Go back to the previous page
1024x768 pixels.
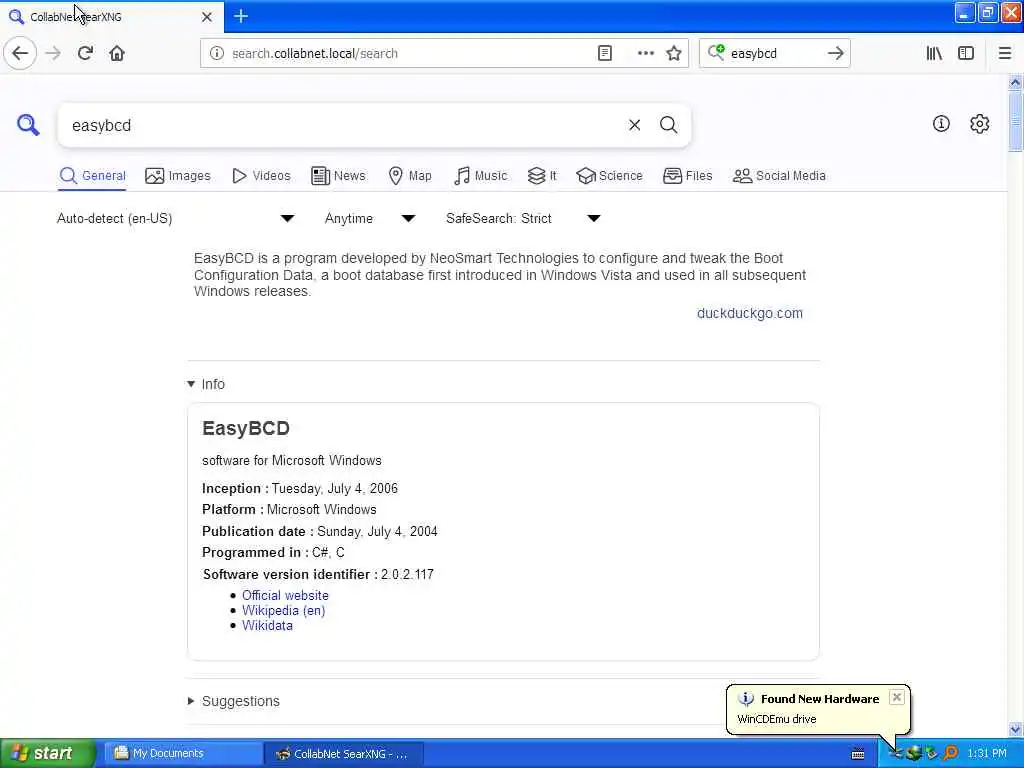pos(20,53)
